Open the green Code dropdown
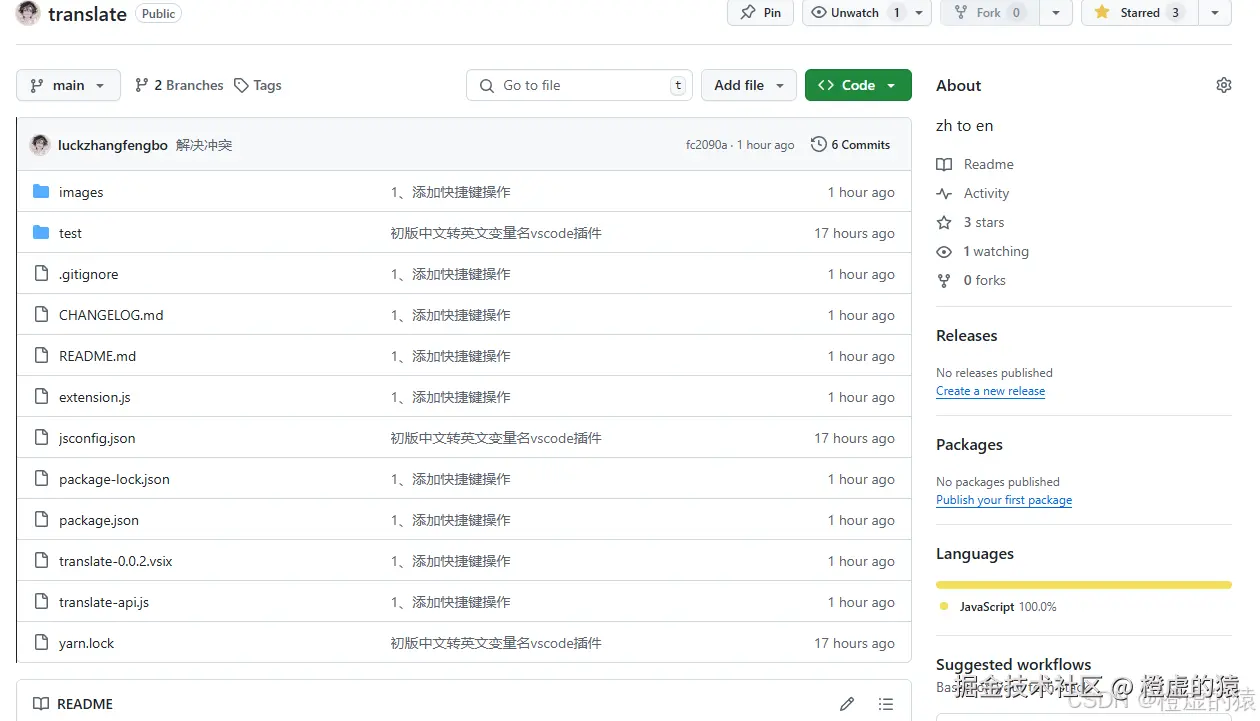1260x721 pixels. click(x=858, y=85)
